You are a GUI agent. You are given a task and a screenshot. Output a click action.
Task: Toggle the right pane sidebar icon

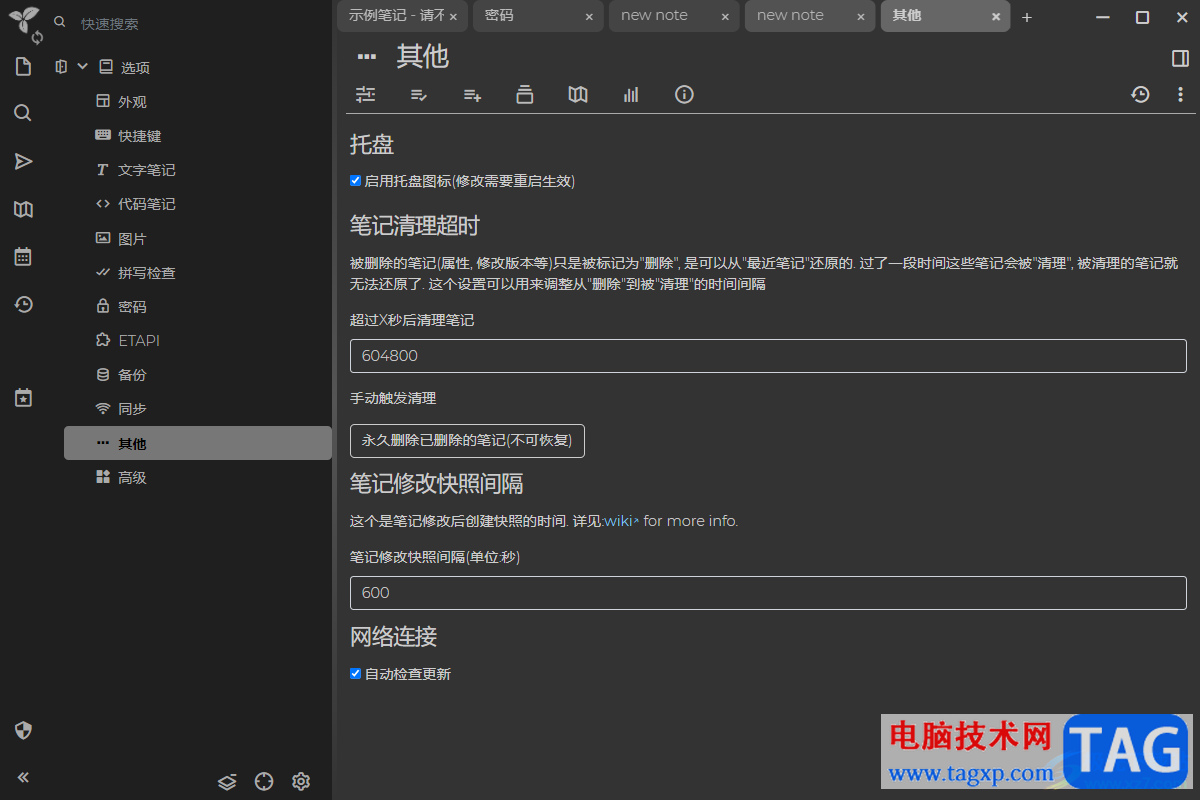pos(1180,58)
